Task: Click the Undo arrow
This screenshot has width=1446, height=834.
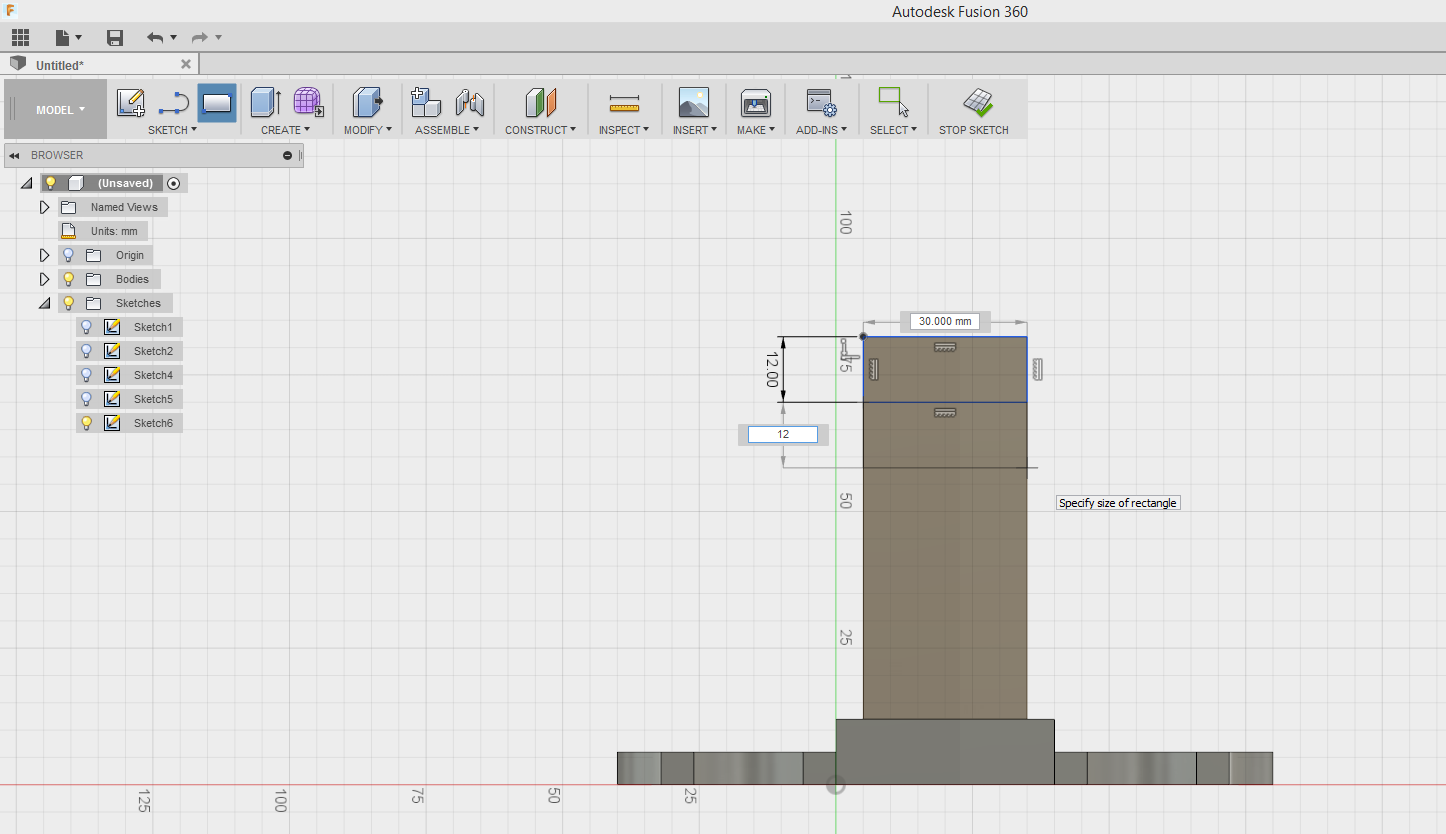Action: pyautogui.click(x=155, y=38)
